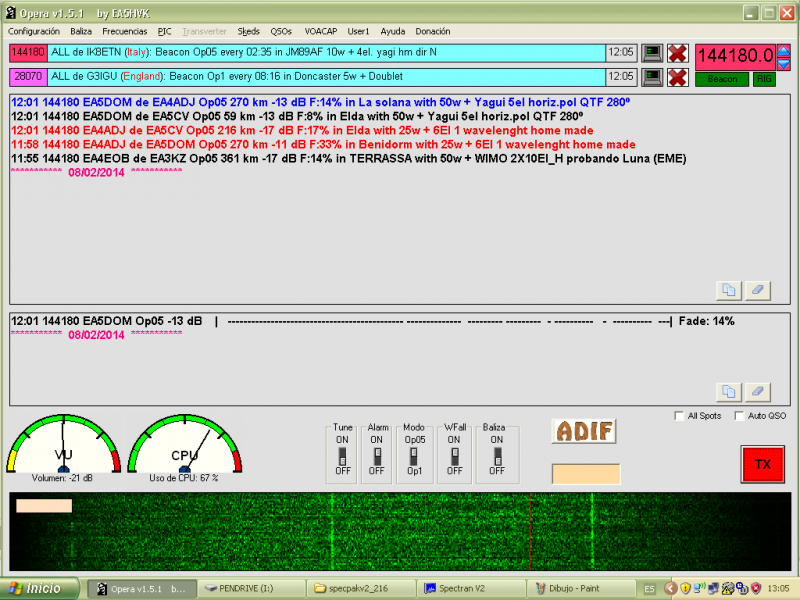Decrease frequency with down arrow beside 144180.0

[784, 64]
